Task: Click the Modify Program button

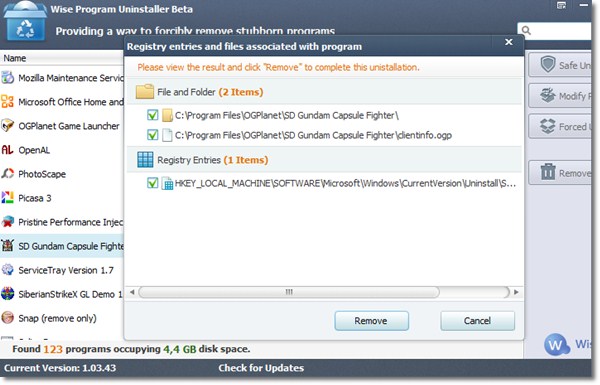Action: pos(560,96)
